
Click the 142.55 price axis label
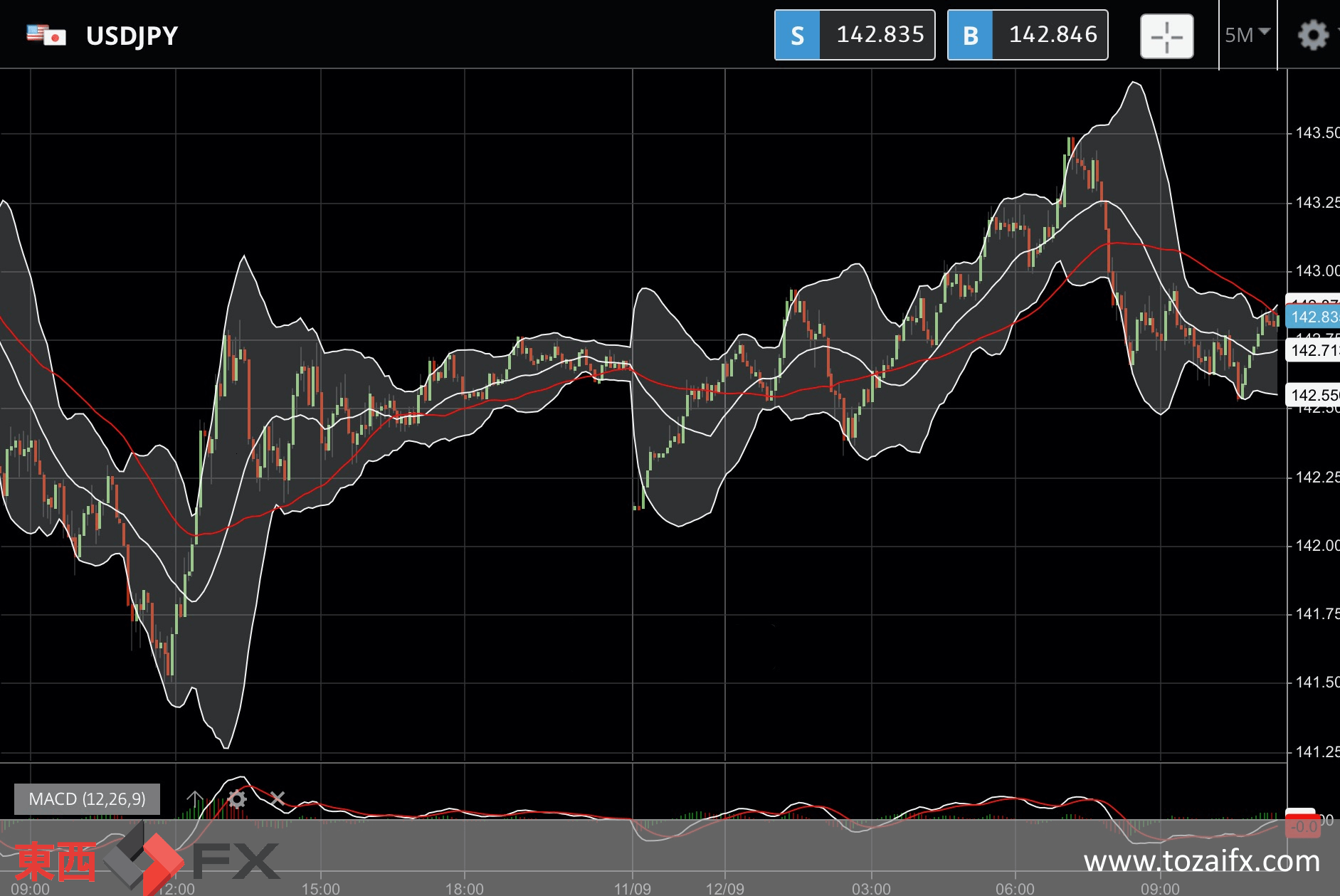1313,395
